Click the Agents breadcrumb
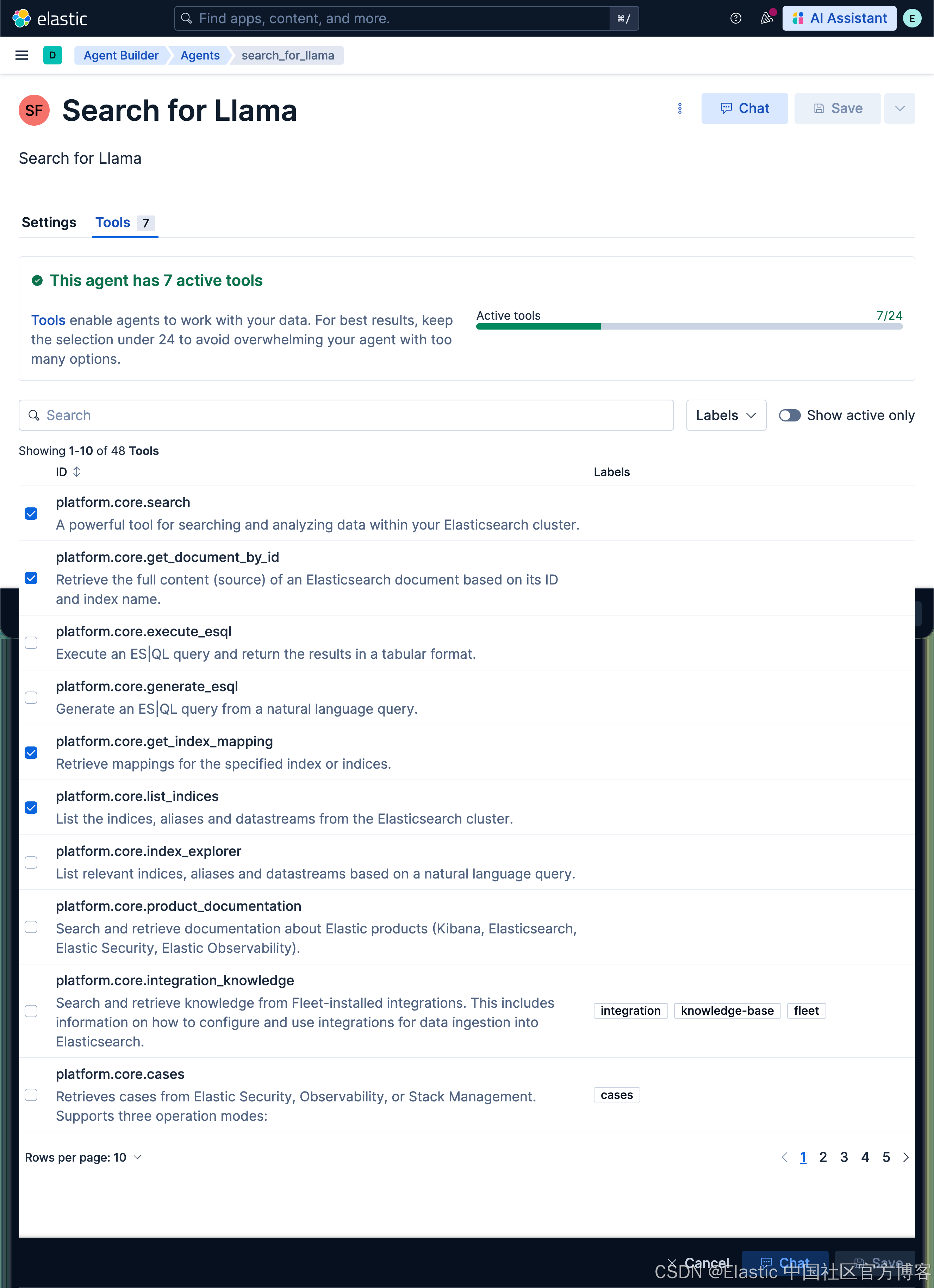 tap(200, 55)
